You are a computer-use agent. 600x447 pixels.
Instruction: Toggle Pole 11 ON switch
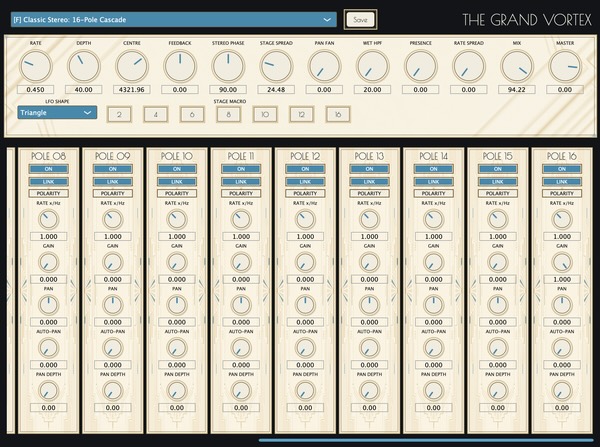click(x=241, y=169)
